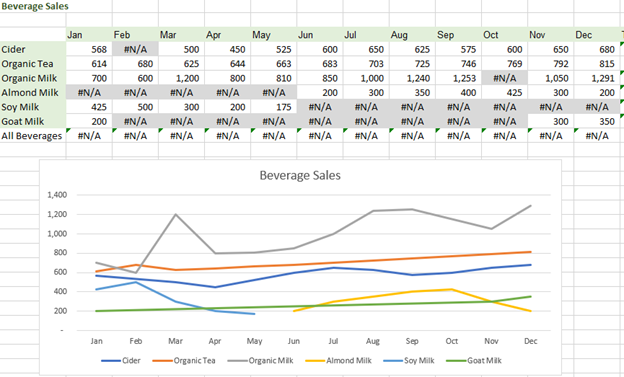Image resolution: width=624 pixels, height=377 pixels.
Task: Click the Almond Milk row label
Action: [x=33, y=92]
